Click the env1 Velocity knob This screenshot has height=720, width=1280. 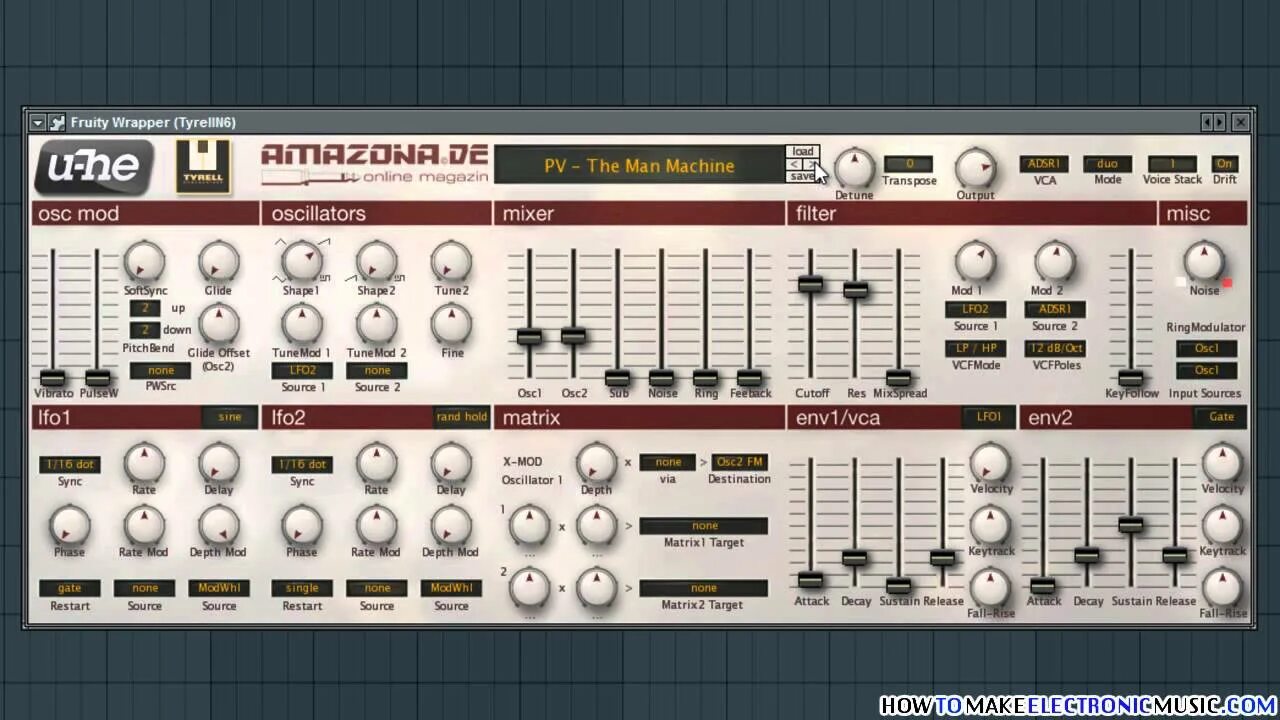pyautogui.click(x=990, y=463)
